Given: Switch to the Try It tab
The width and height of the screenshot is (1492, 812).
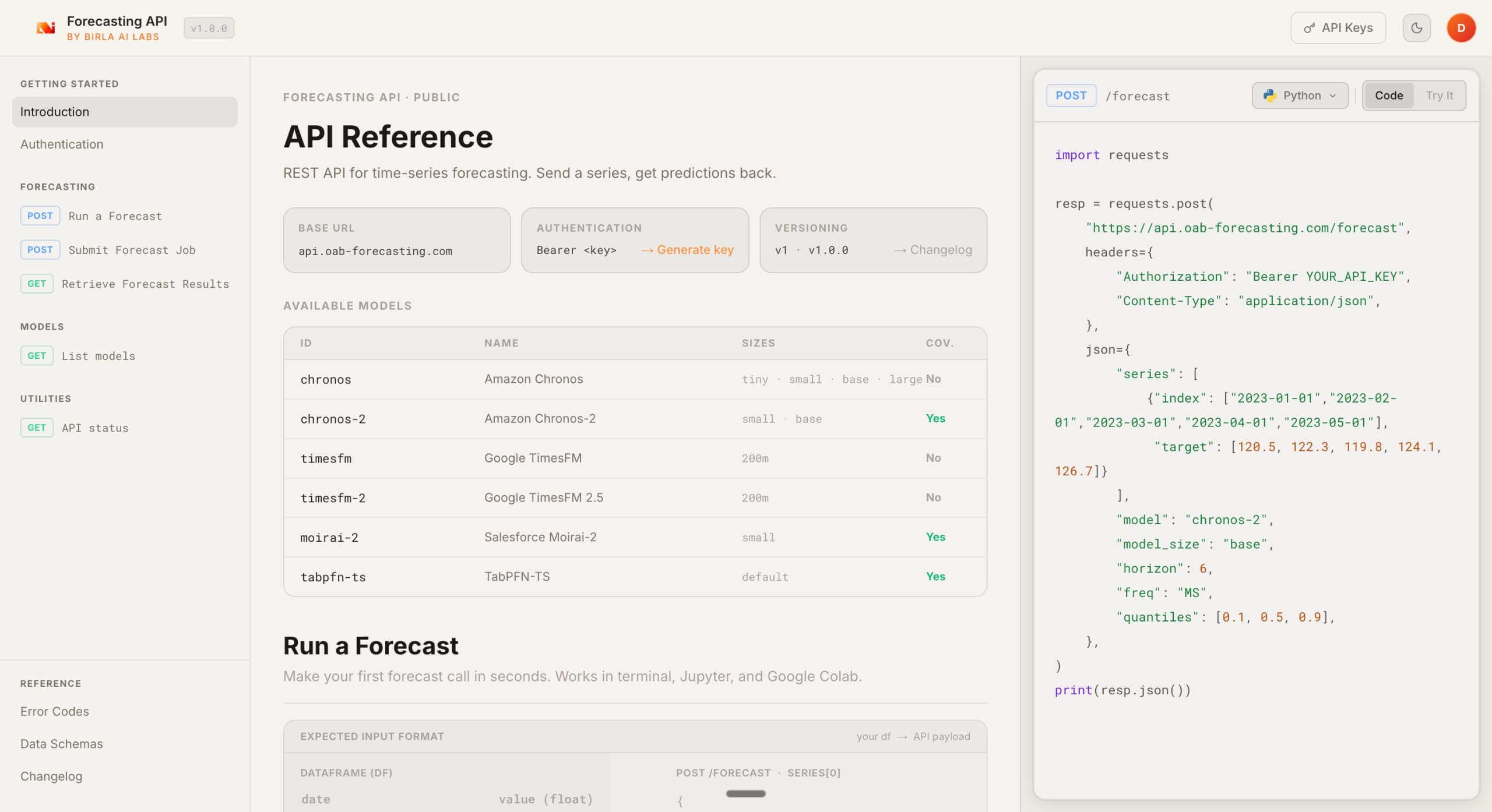Looking at the screenshot, I should pos(1439,96).
